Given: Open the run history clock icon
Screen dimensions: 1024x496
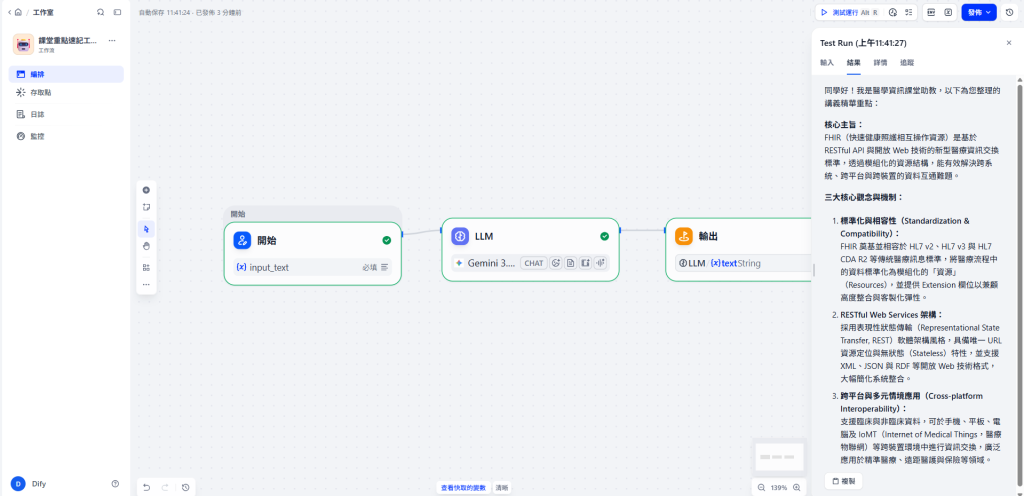Looking at the screenshot, I should click(893, 12).
